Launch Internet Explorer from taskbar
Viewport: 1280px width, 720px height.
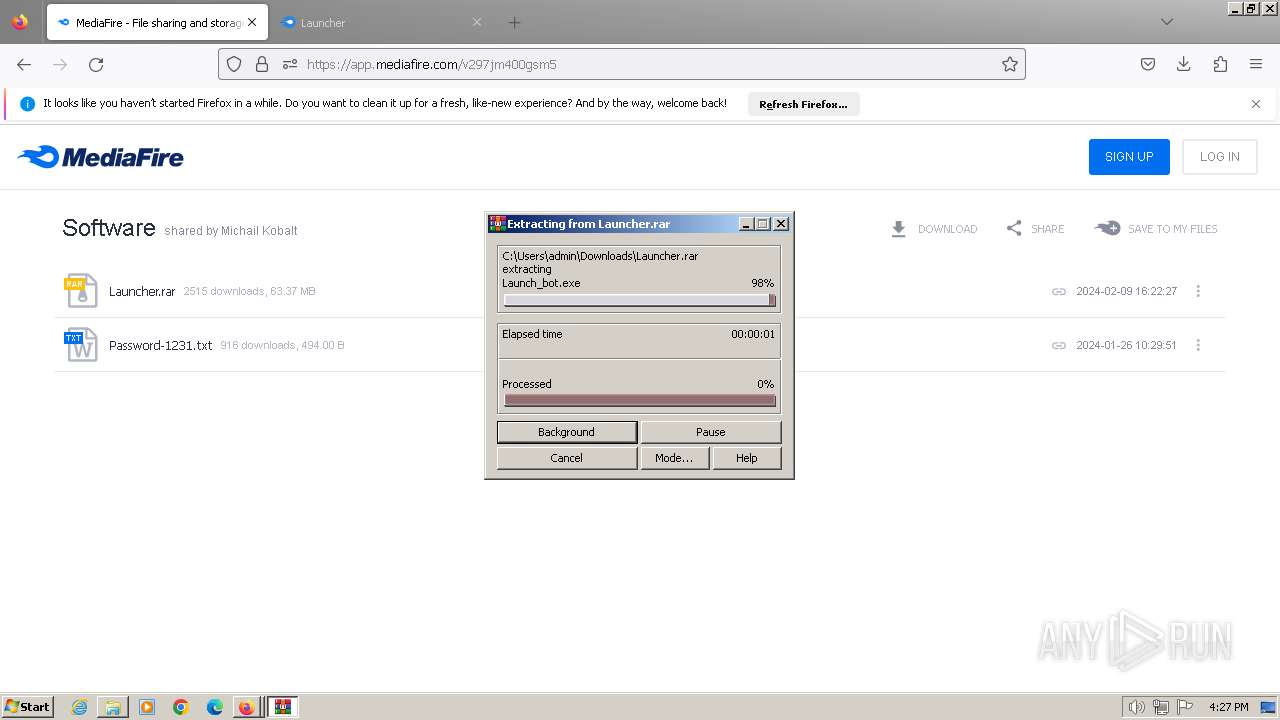(x=79, y=707)
